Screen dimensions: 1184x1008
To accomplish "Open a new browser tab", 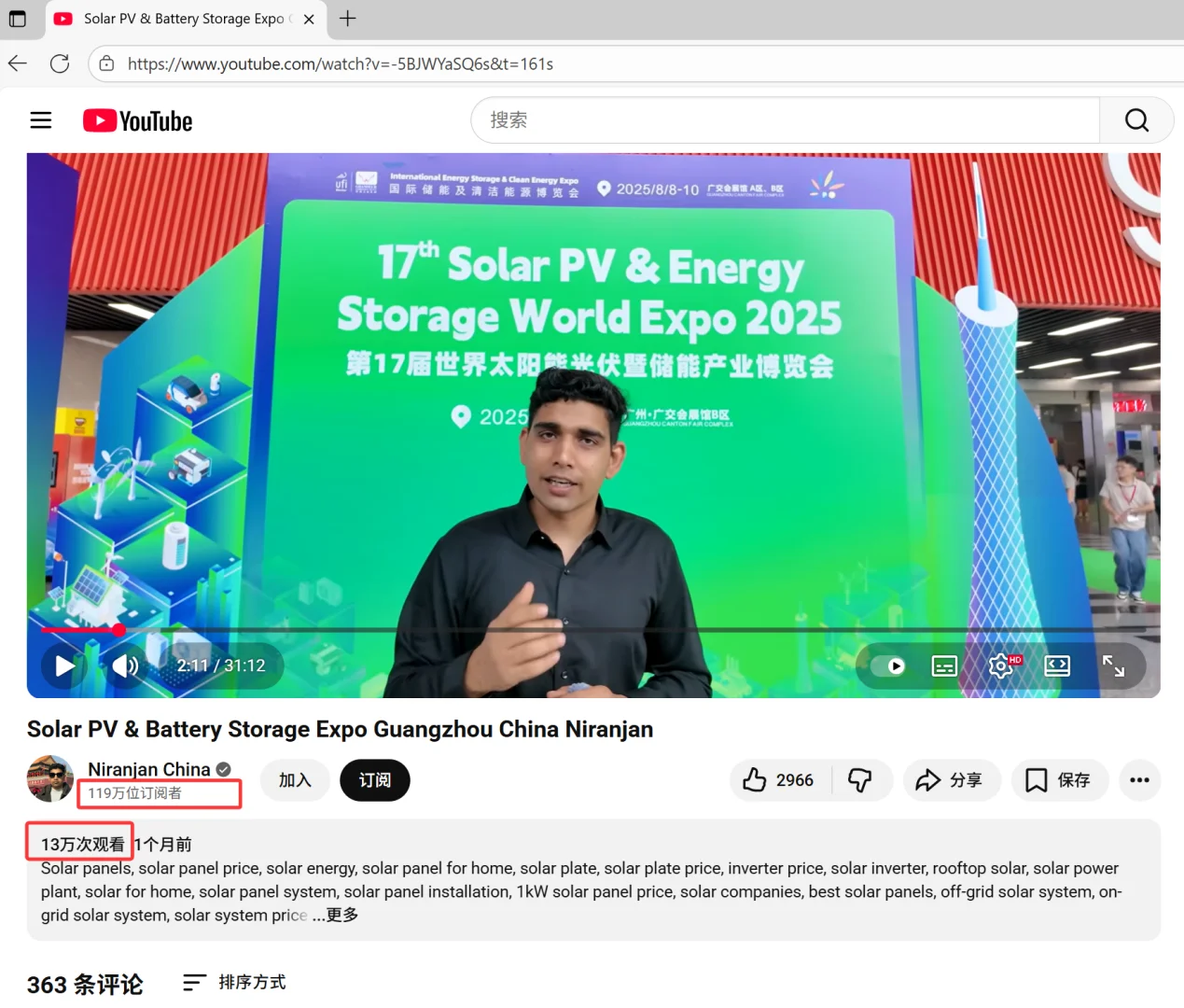I will 348,19.
